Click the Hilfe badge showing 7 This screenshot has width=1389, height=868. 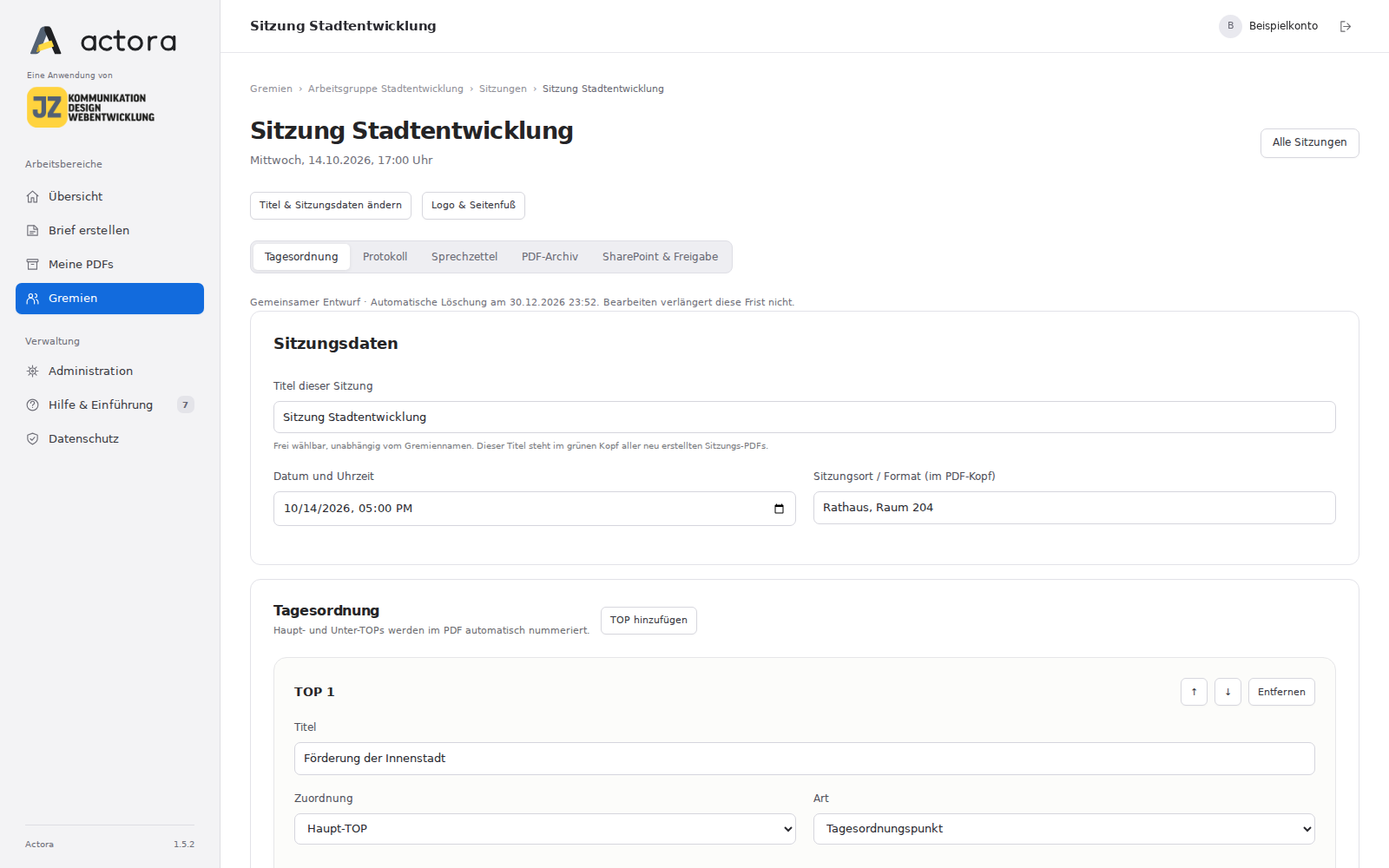(x=185, y=405)
